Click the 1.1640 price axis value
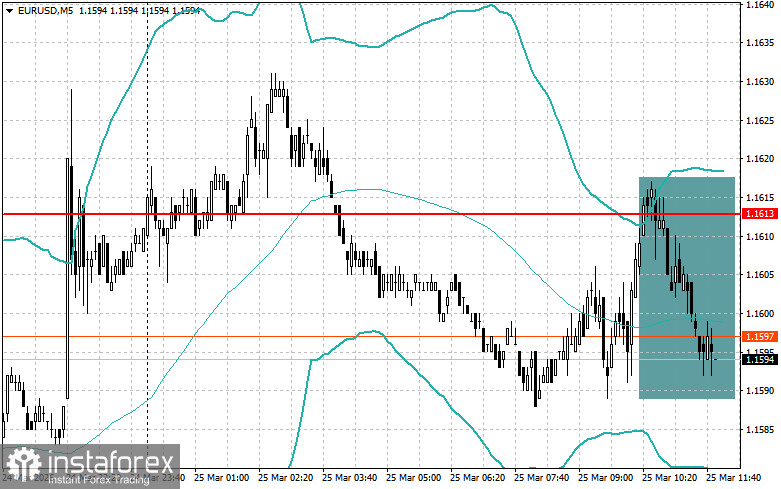The width and height of the screenshot is (781, 489). [x=760, y=5]
